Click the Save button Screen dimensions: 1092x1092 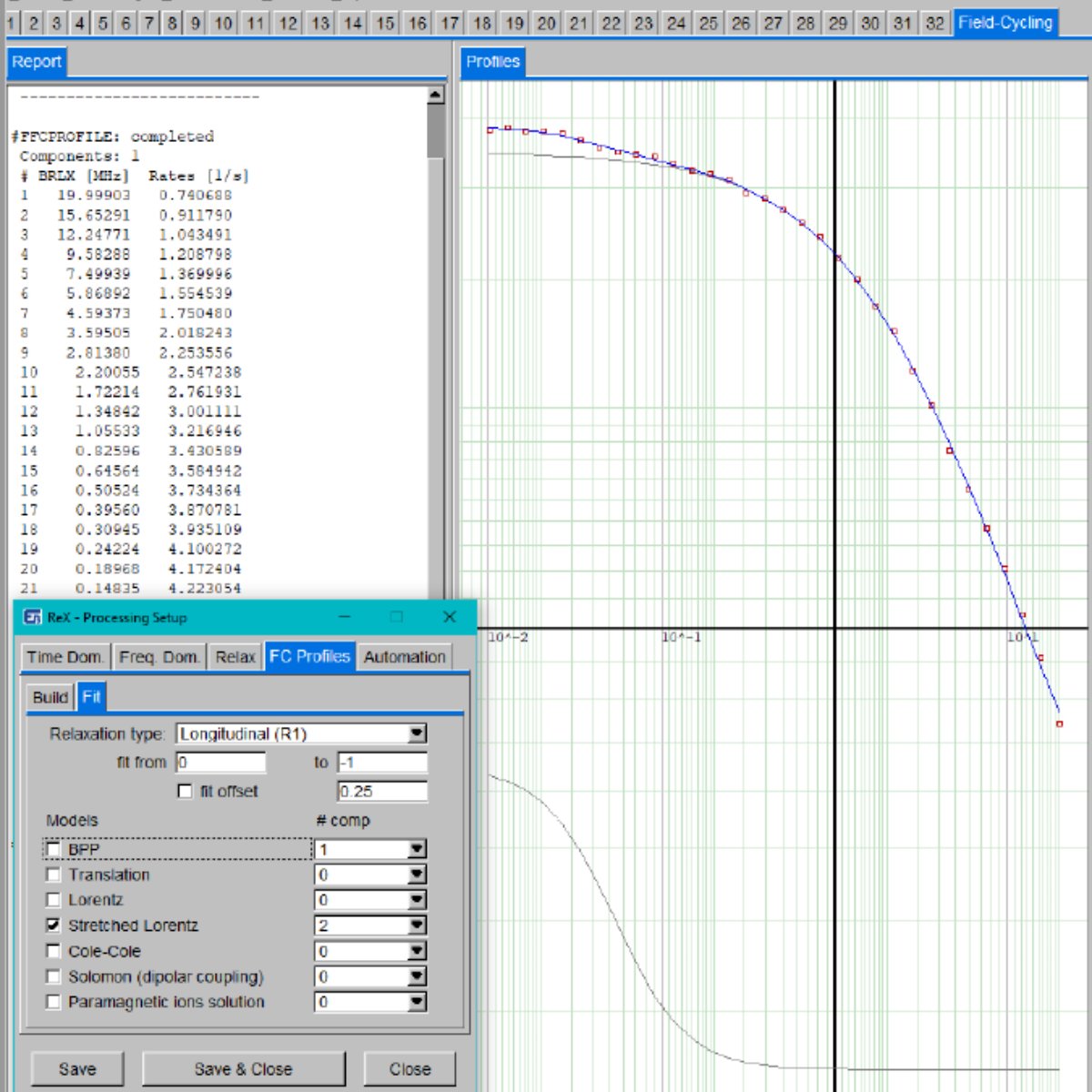pos(77,1069)
